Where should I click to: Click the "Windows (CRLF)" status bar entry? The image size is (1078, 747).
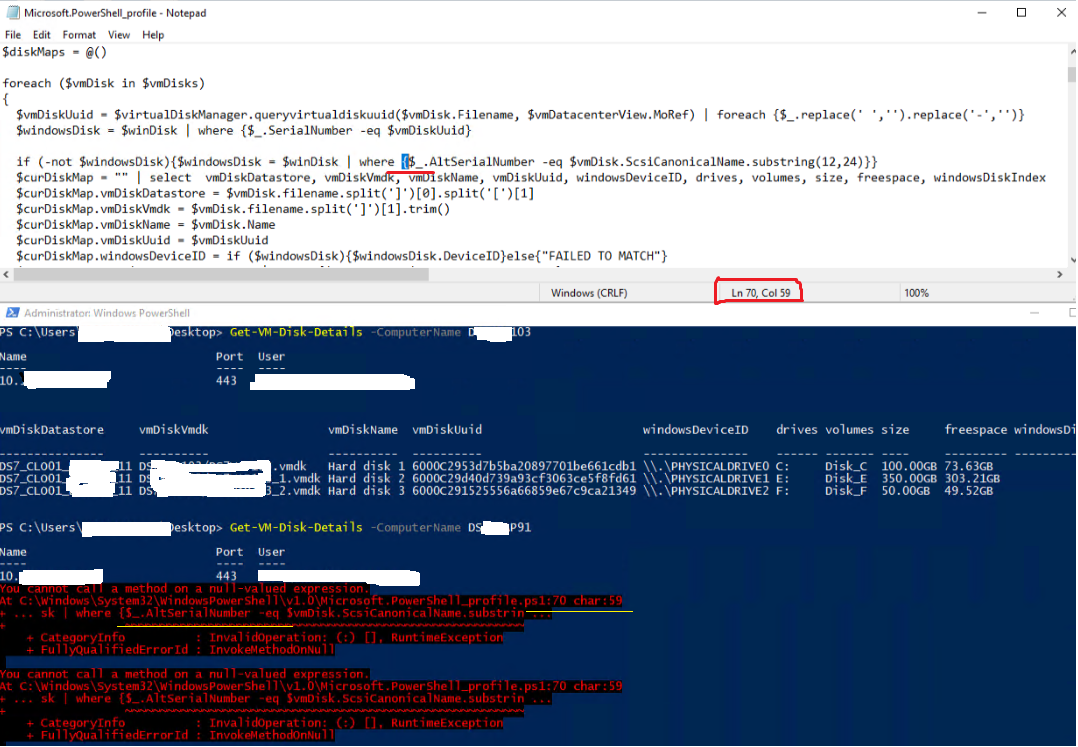coord(589,293)
